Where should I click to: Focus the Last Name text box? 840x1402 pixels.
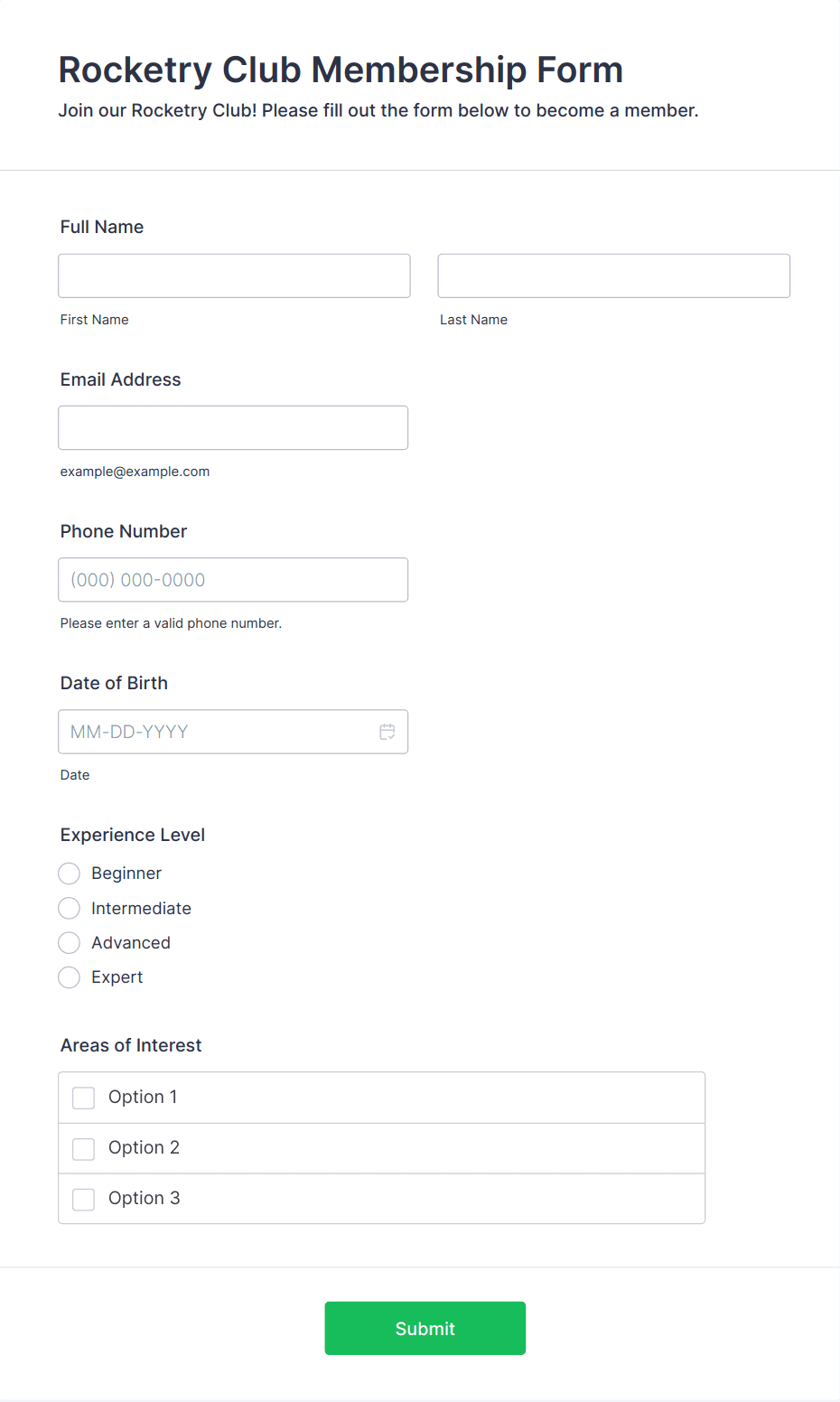click(x=614, y=276)
